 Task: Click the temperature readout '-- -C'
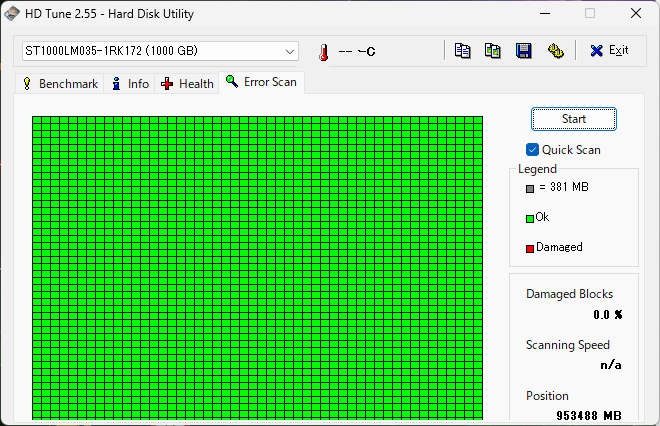click(357, 52)
